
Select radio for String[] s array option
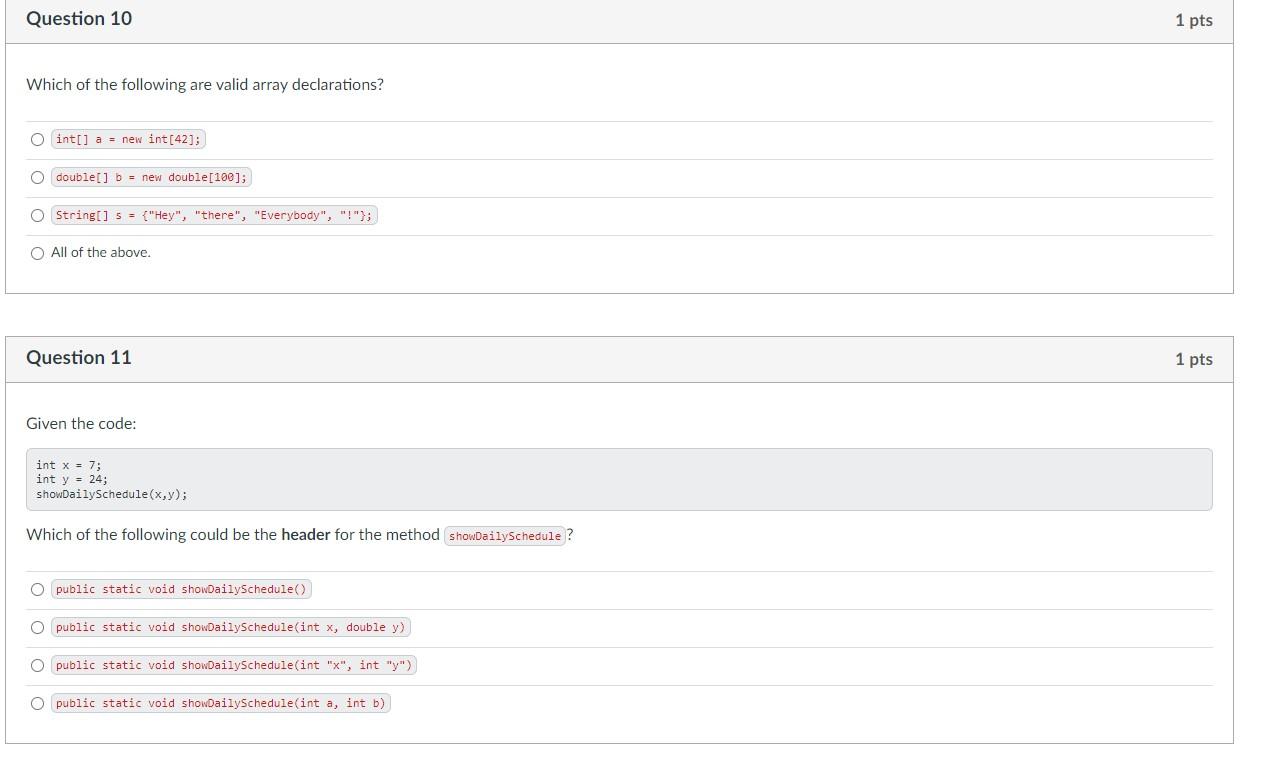pyautogui.click(x=37, y=215)
